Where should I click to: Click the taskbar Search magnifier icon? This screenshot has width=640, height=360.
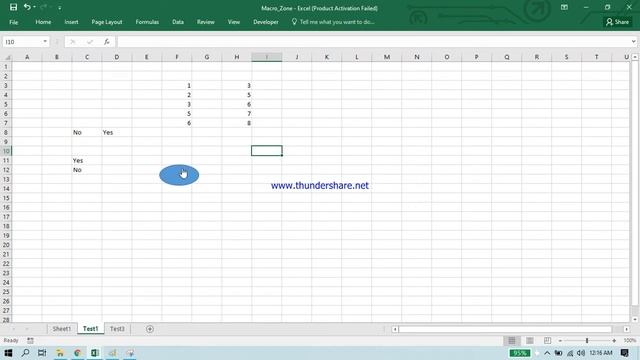25,353
